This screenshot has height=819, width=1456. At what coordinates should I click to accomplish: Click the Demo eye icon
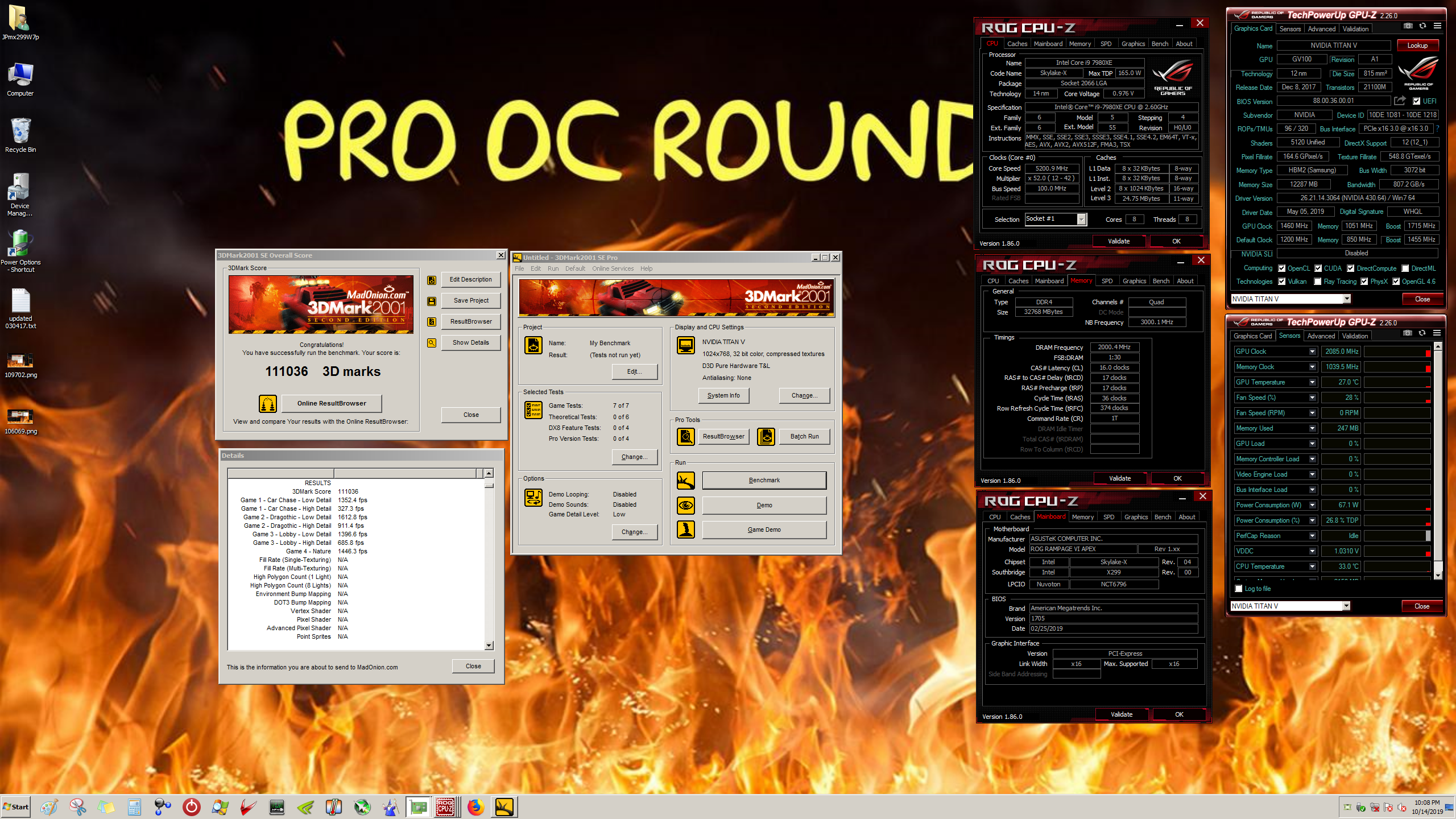pos(686,505)
